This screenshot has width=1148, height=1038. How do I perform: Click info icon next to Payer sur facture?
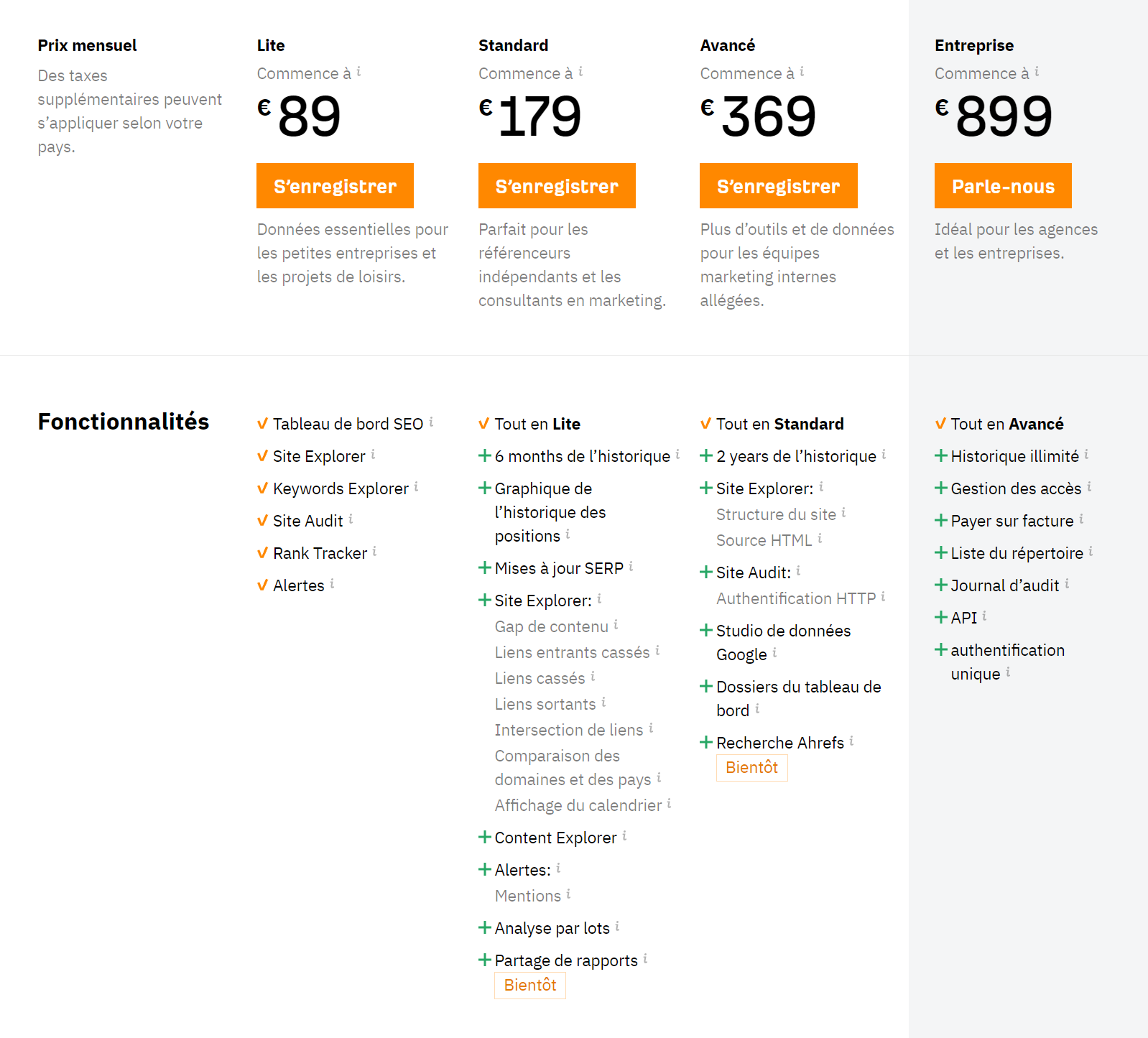[1081, 519]
